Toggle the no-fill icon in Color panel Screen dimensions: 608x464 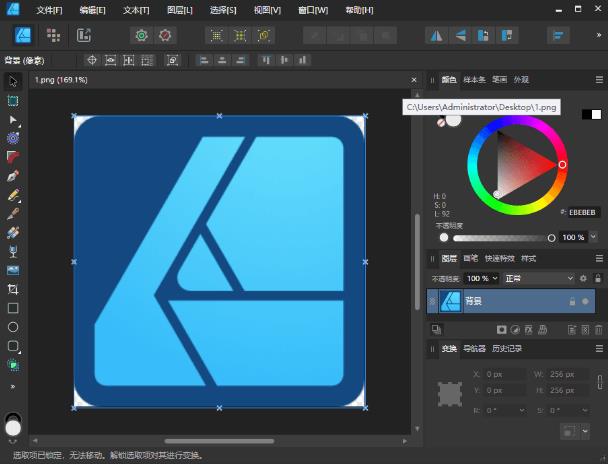coord(441,123)
